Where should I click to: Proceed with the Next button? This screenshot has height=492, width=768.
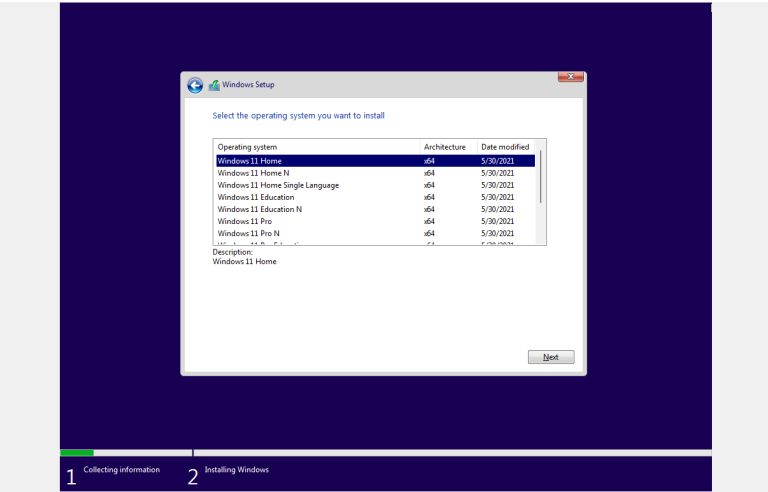pyautogui.click(x=551, y=357)
